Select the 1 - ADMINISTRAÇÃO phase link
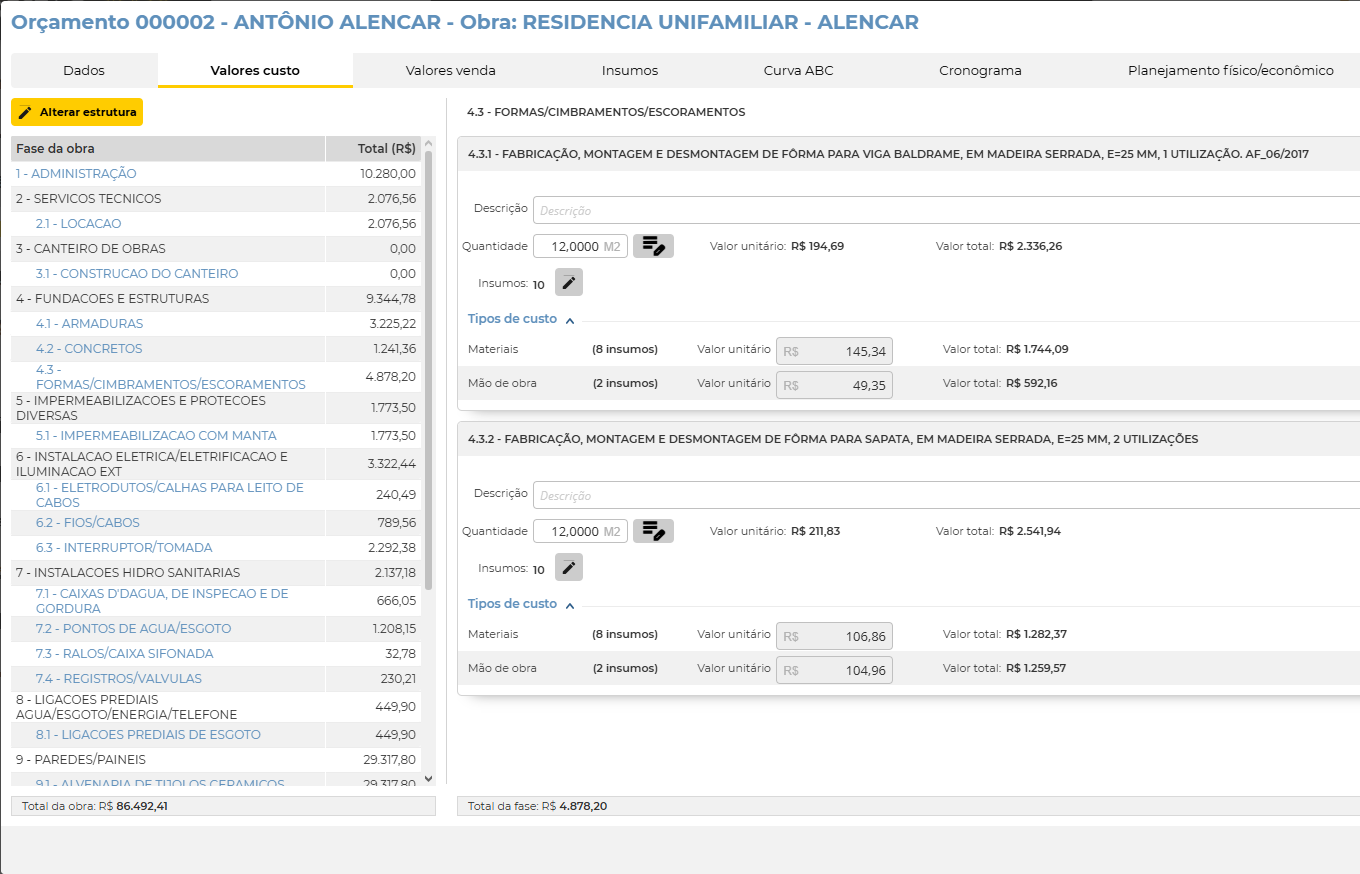The height and width of the screenshot is (874, 1360). pyautogui.click(x=76, y=174)
